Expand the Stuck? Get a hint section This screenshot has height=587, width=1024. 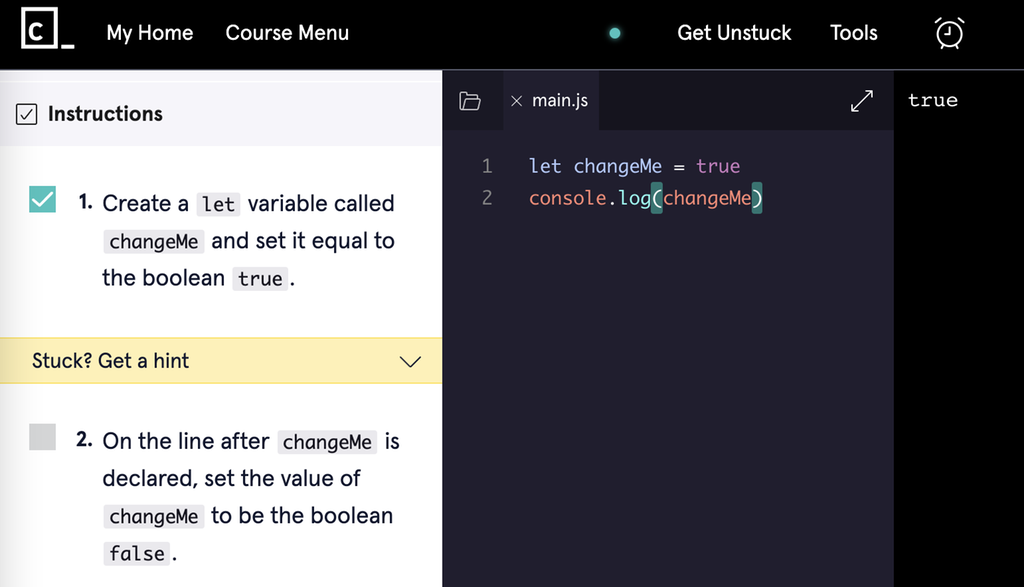coord(220,361)
